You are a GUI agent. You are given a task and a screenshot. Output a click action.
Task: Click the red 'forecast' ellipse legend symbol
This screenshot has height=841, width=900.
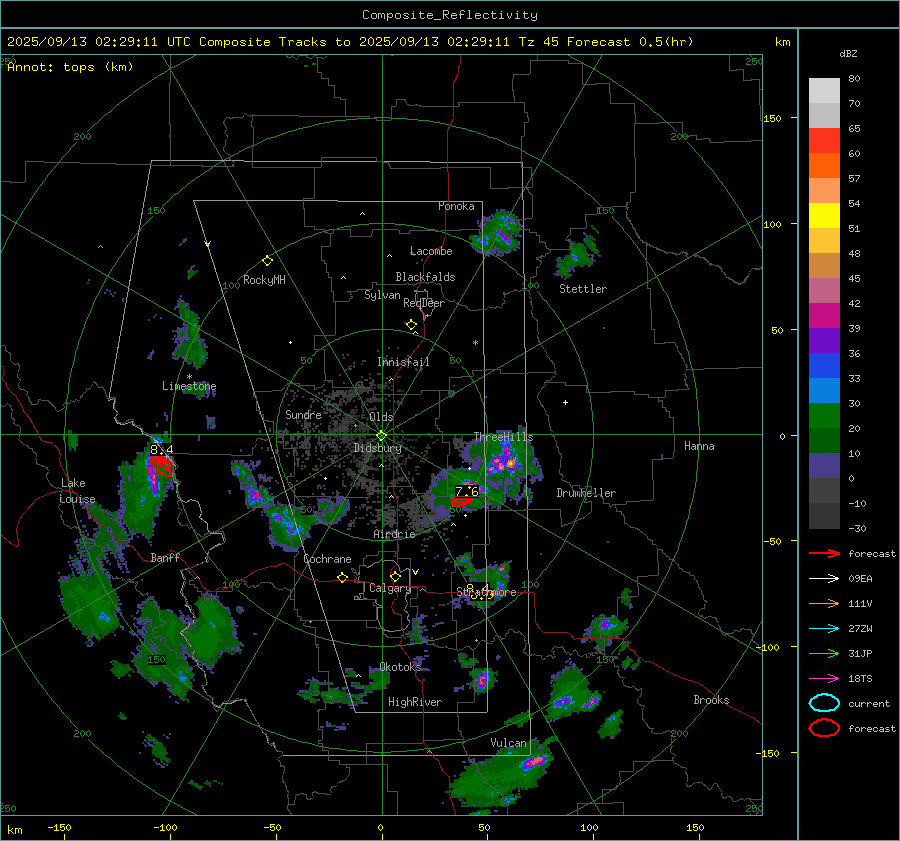824,728
